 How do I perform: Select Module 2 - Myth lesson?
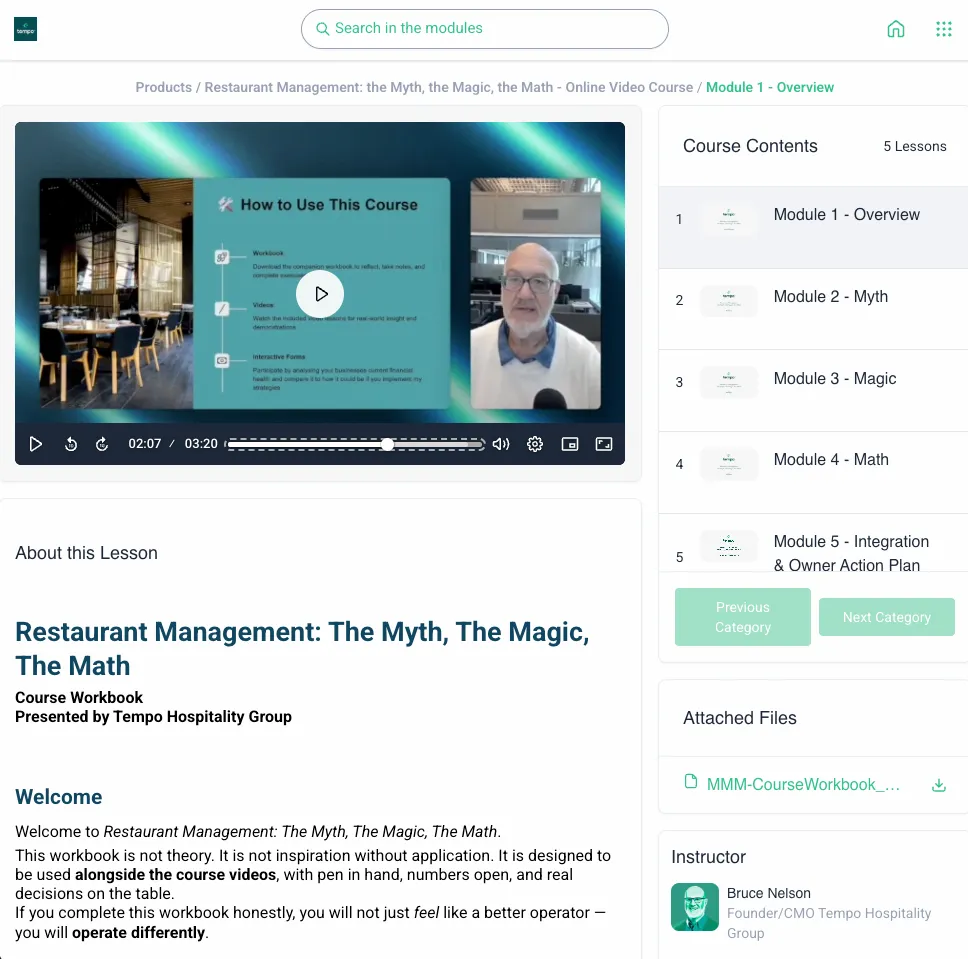tap(813, 309)
